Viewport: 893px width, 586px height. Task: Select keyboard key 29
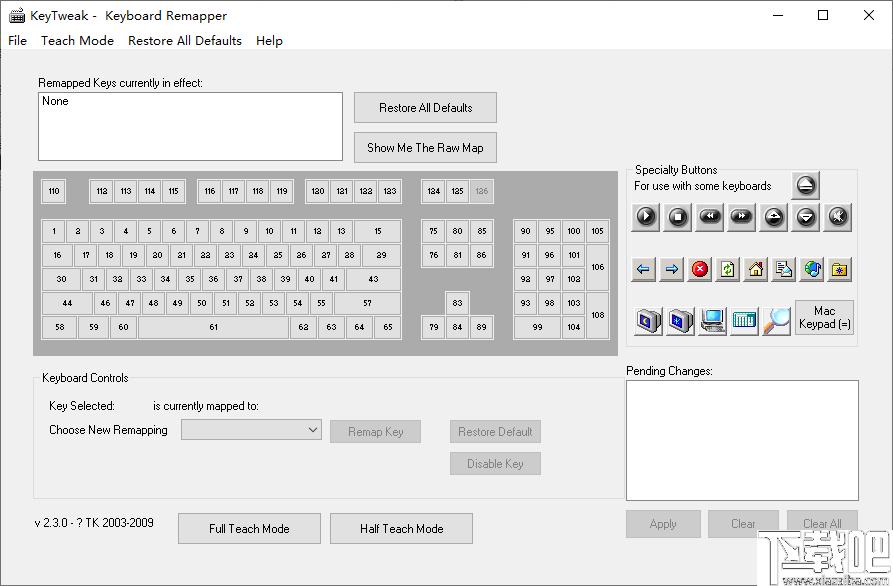pyautogui.click(x=382, y=255)
